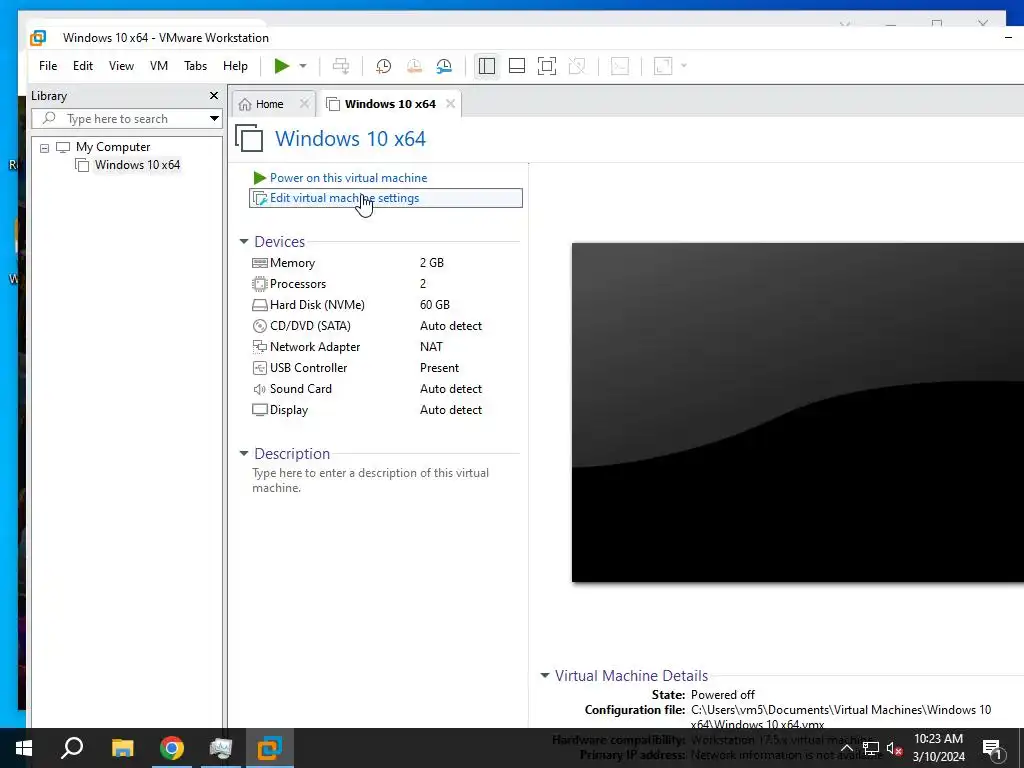Click the full screen mode icon
Image resolution: width=1024 pixels, height=768 pixels.
coord(547,66)
